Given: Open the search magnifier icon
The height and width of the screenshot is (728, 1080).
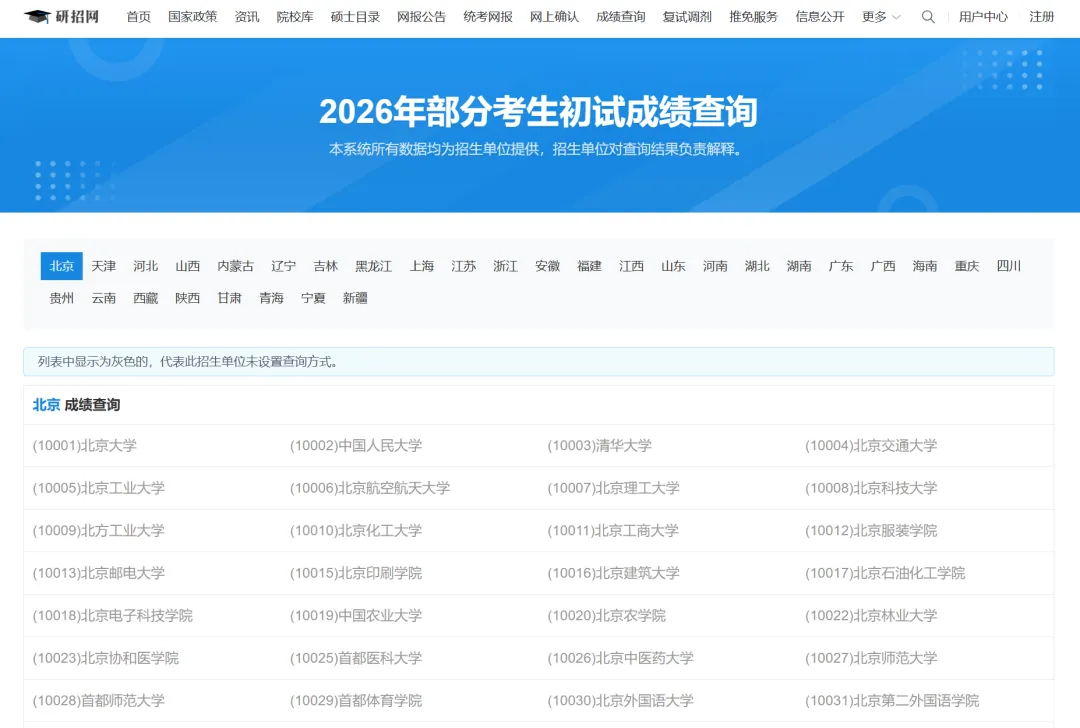Looking at the screenshot, I should pyautogui.click(x=928, y=17).
